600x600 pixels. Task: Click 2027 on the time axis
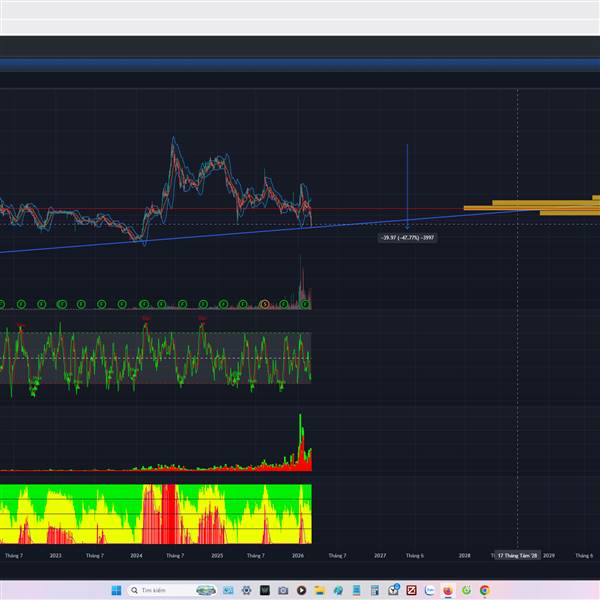(x=380, y=555)
